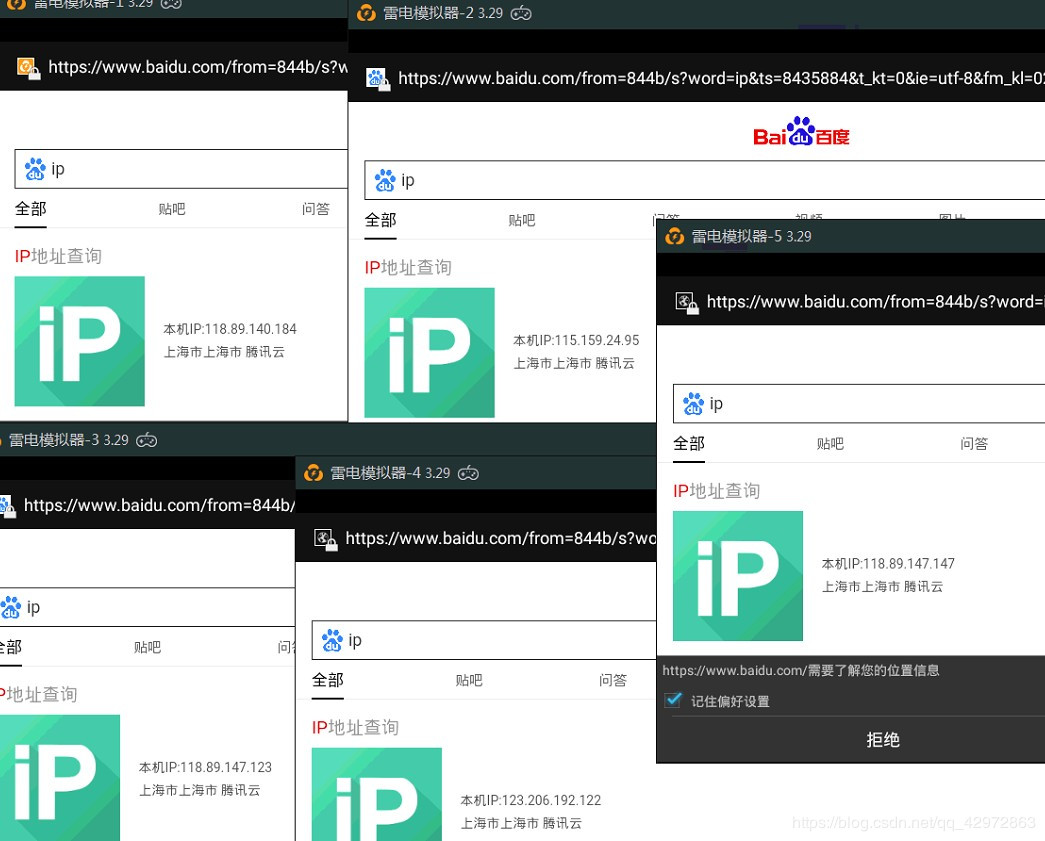The width and height of the screenshot is (1045, 841).
Task: Click the Baidu 百度 logo in 雷电模拟器-2
Action: [801, 132]
